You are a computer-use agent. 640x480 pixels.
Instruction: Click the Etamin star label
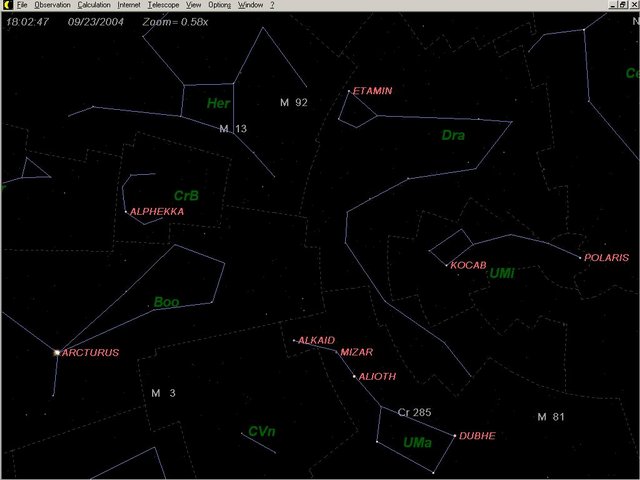pos(373,91)
